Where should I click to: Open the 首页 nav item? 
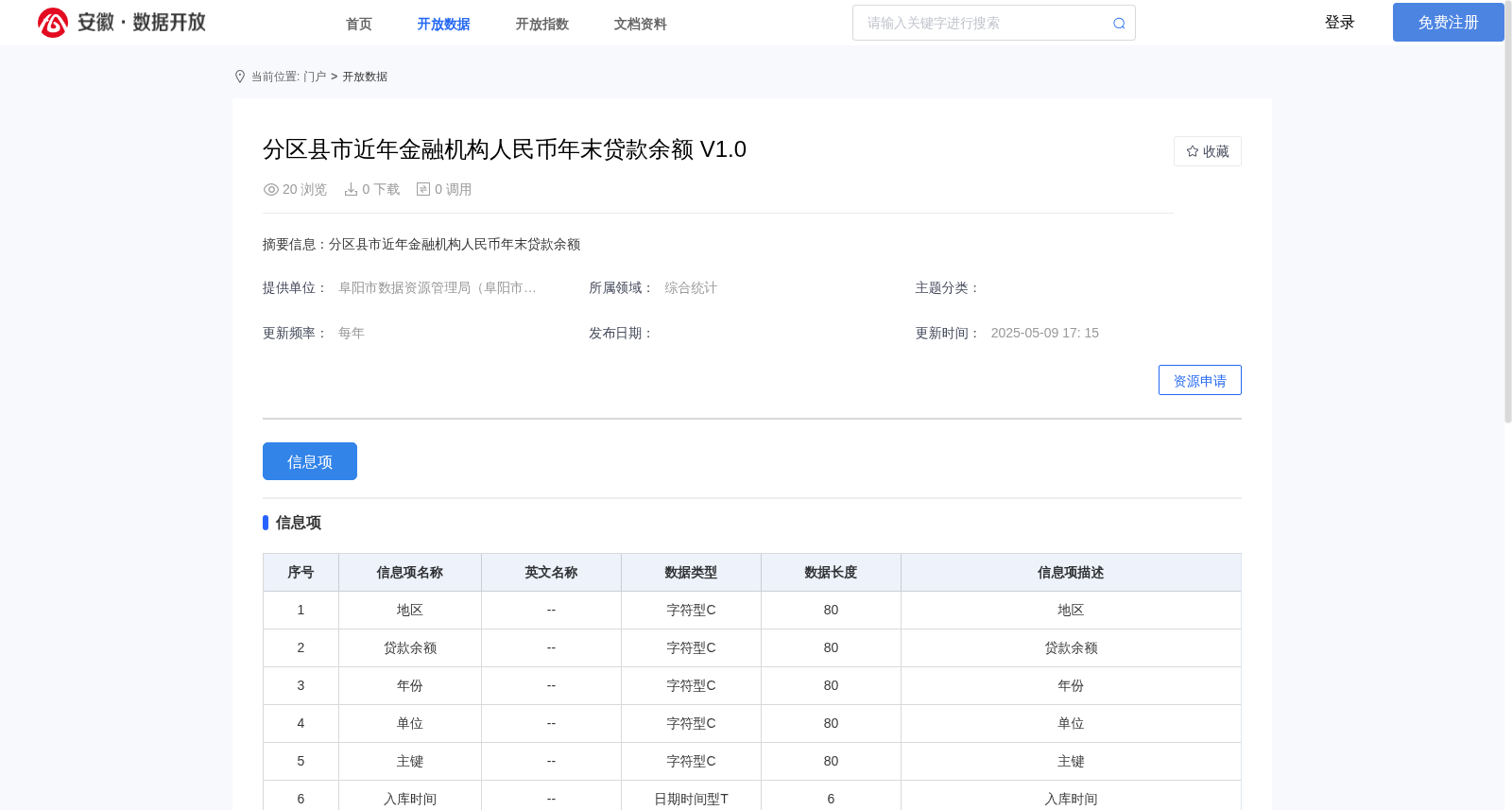359,24
